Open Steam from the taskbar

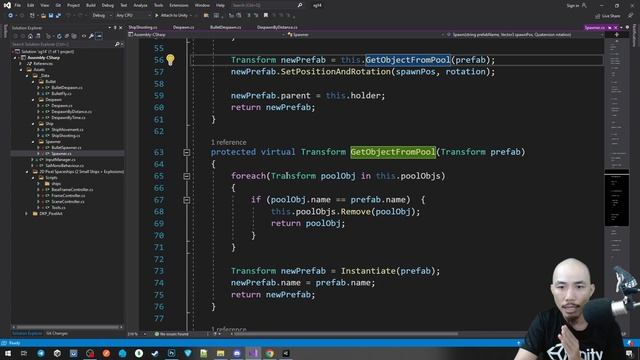click(x=155, y=353)
